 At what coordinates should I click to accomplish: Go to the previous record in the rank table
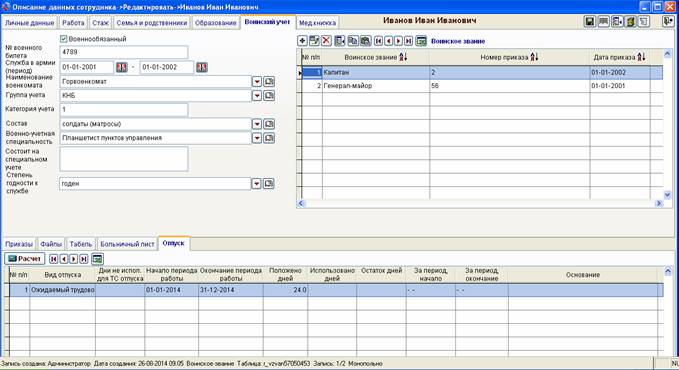(388, 41)
